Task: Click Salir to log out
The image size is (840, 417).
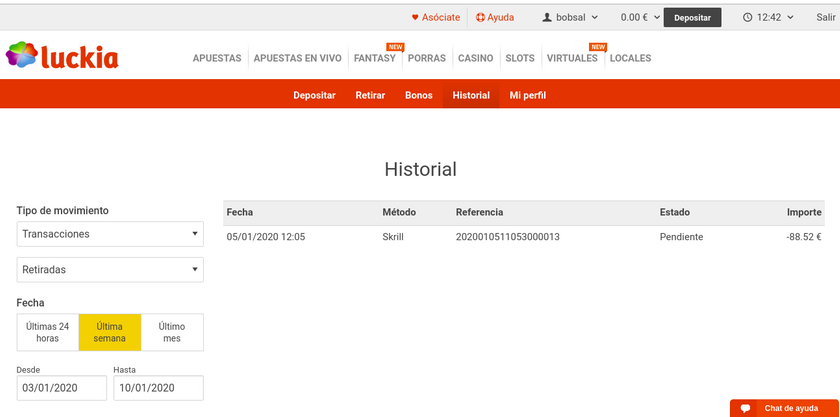Action: pyautogui.click(x=826, y=17)
